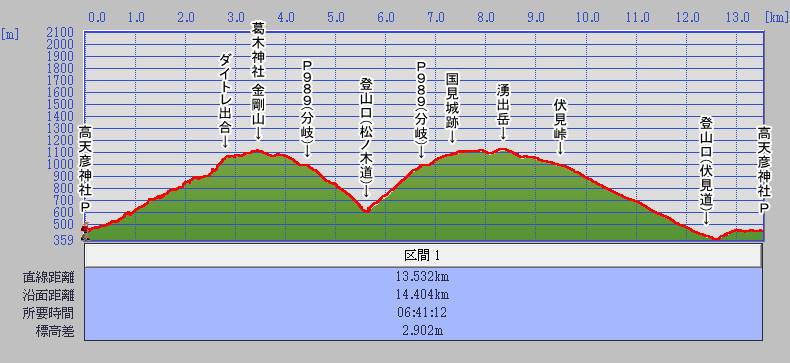Click the 0.0 distance axis label
The width and height of the screenshot is (790, 363).
(x=97, y=17)
